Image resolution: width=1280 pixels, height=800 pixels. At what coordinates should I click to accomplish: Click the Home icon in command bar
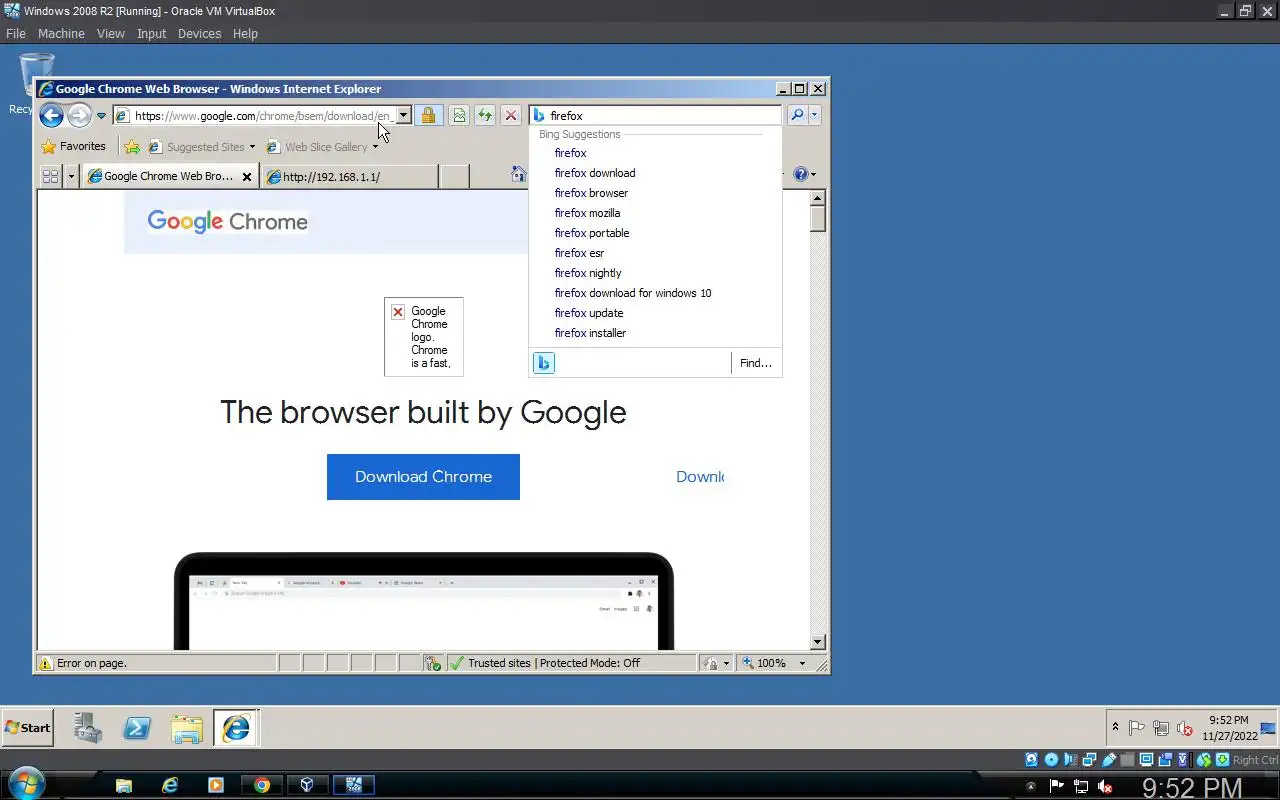[x=518, y=174]
